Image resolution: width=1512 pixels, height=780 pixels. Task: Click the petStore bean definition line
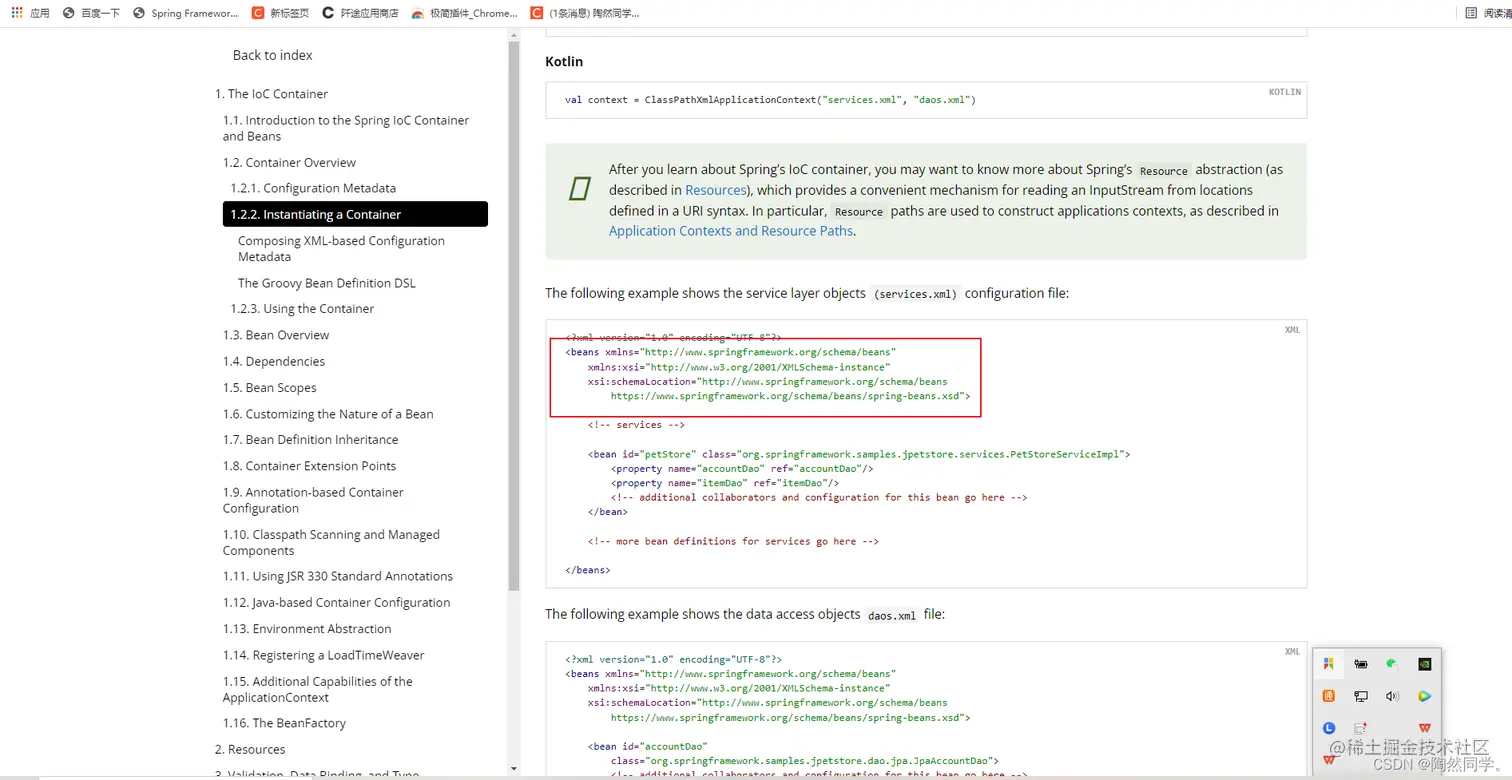859,454
